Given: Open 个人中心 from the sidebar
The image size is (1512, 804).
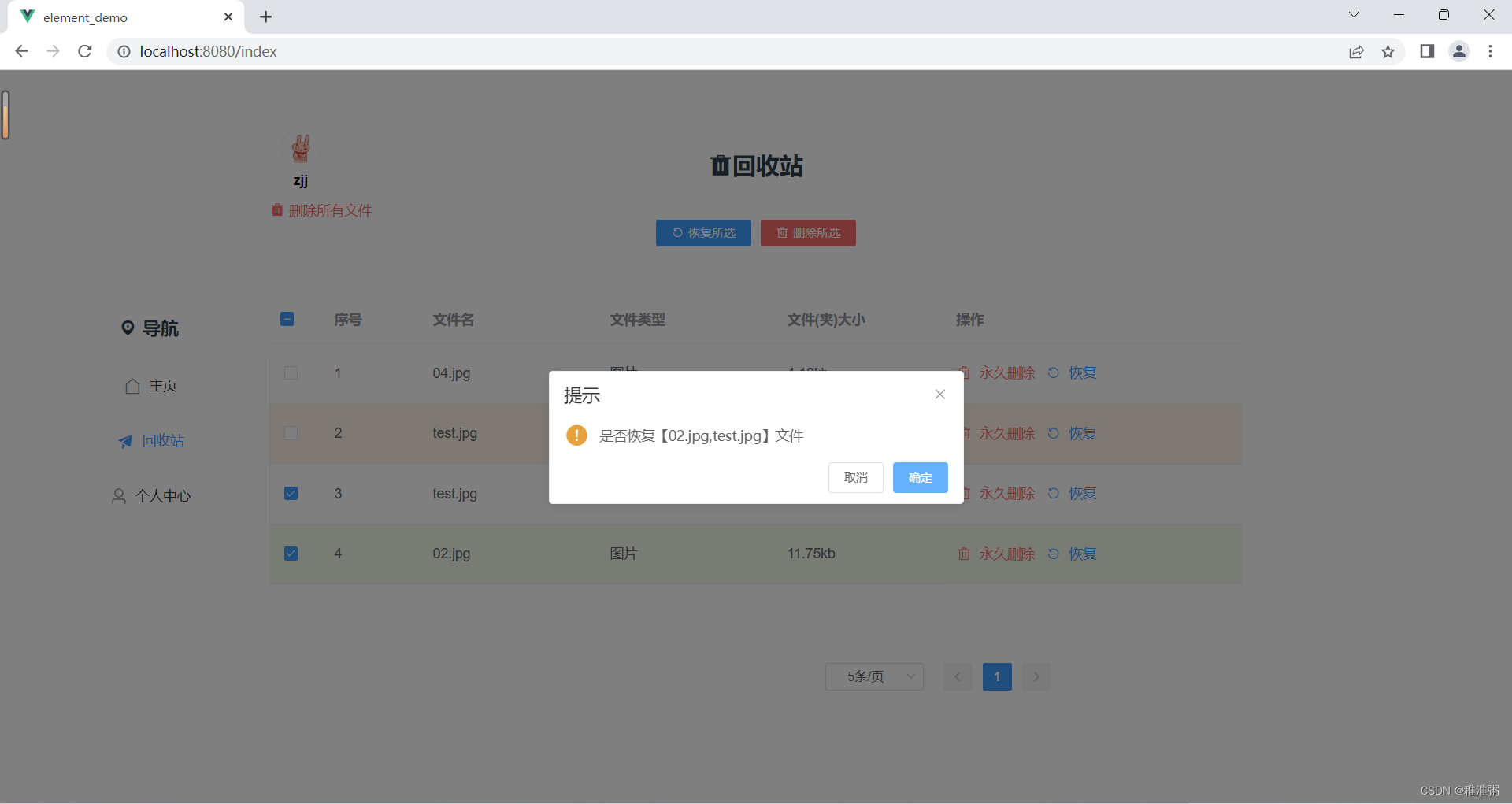Looking at the screenshot, I should click(162, 495).
